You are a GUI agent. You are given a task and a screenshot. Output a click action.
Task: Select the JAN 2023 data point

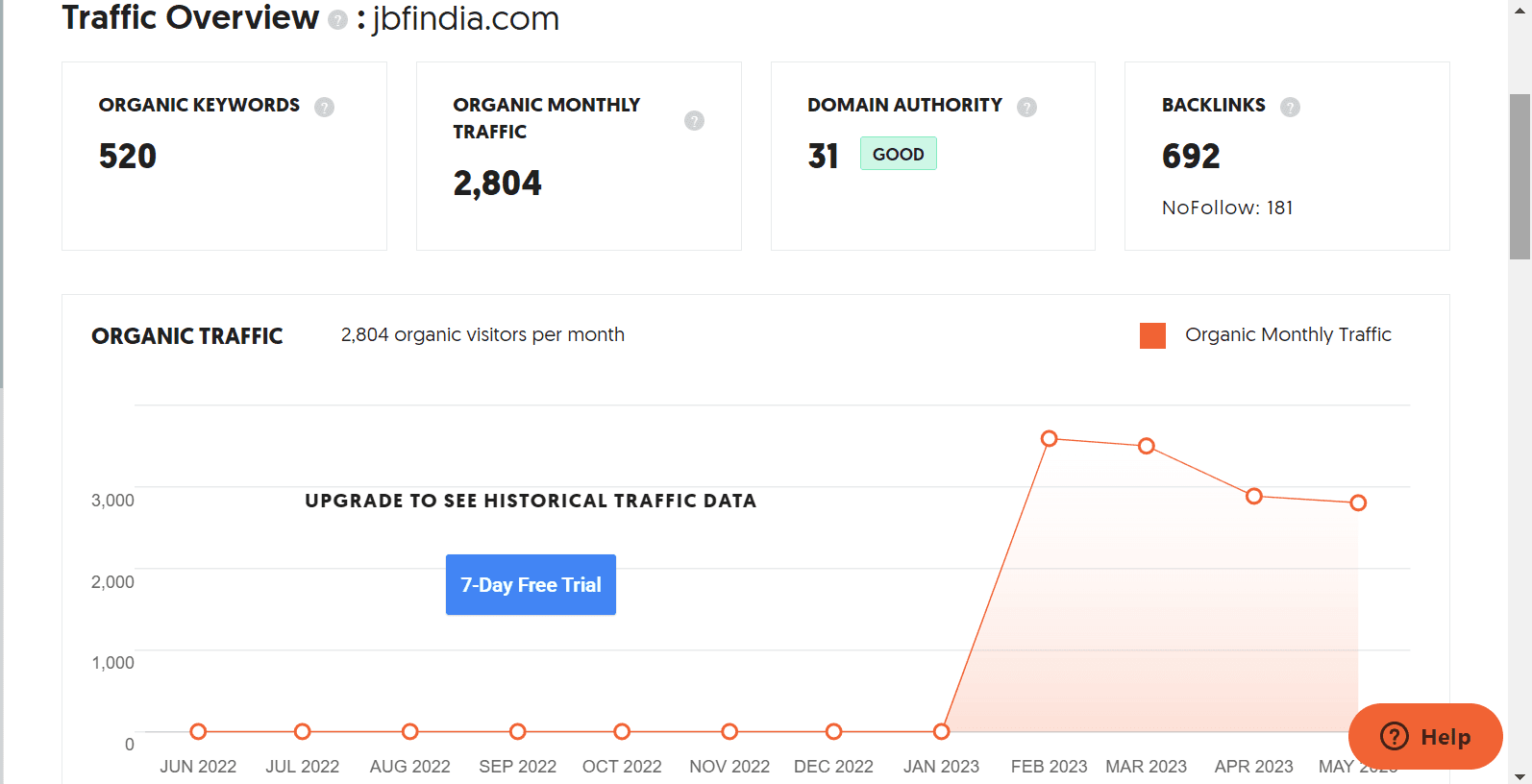942,731
